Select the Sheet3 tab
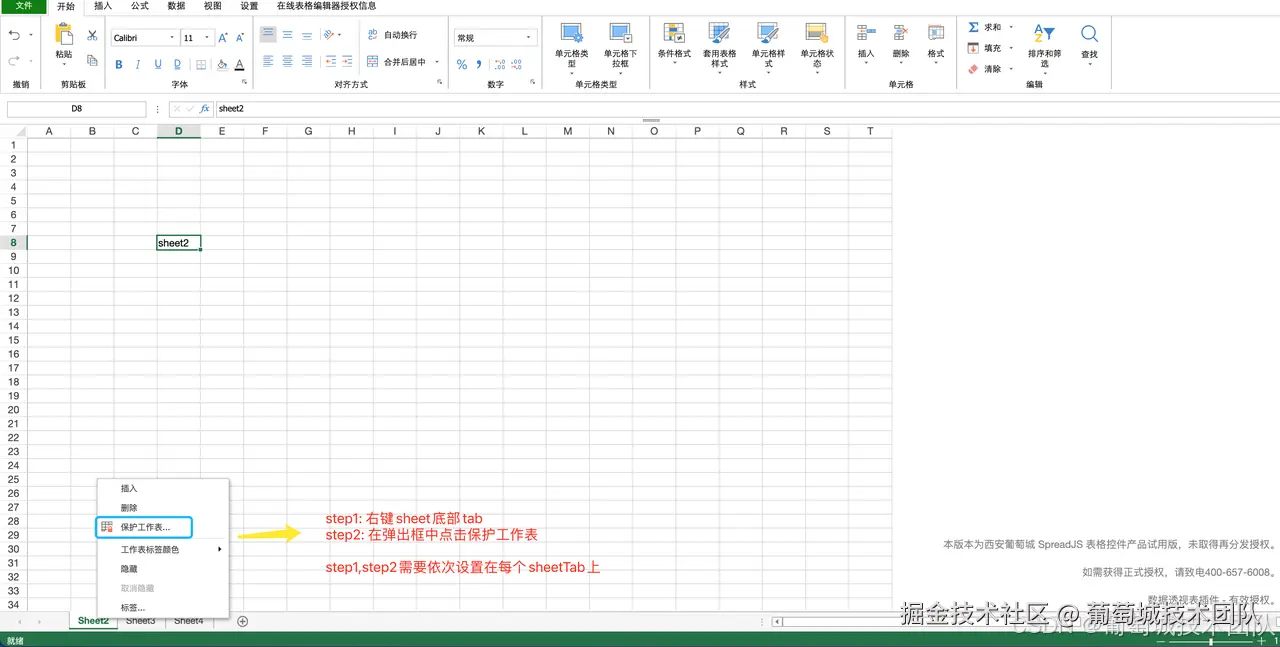This screenshot has width=1280, height=647. tap(140, 620)
